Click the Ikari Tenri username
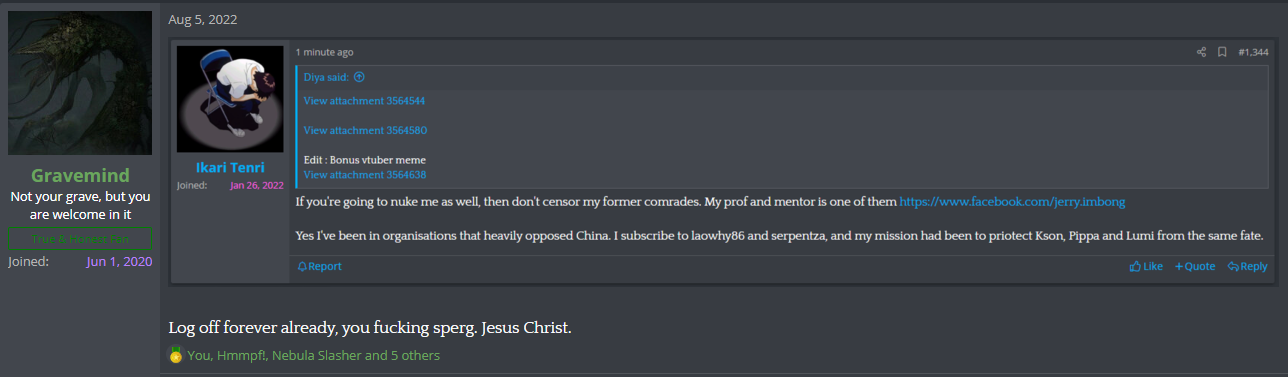The height and width of the screenshot is (377, 1288). click(x=231, y=166)
